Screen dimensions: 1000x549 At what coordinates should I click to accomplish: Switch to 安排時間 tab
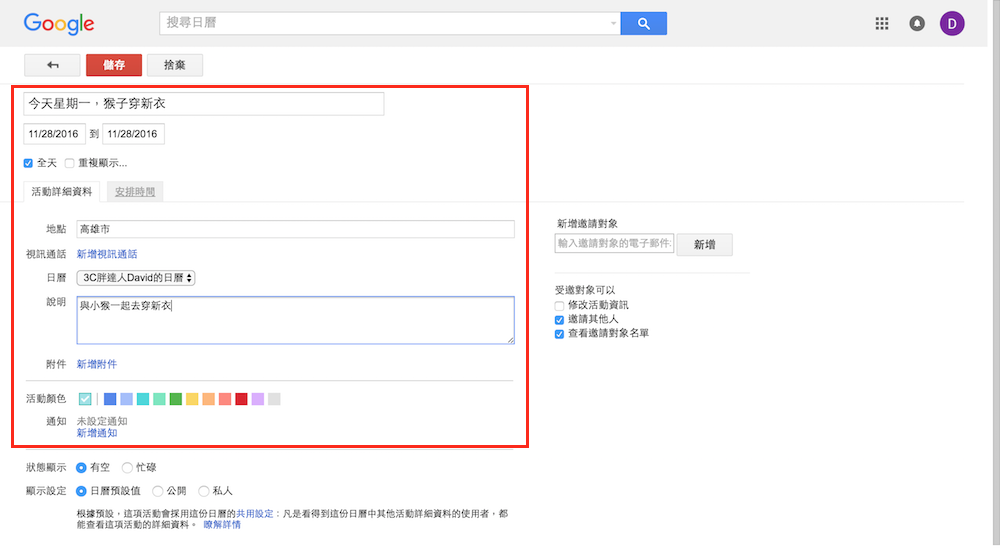tap(135, 191)
